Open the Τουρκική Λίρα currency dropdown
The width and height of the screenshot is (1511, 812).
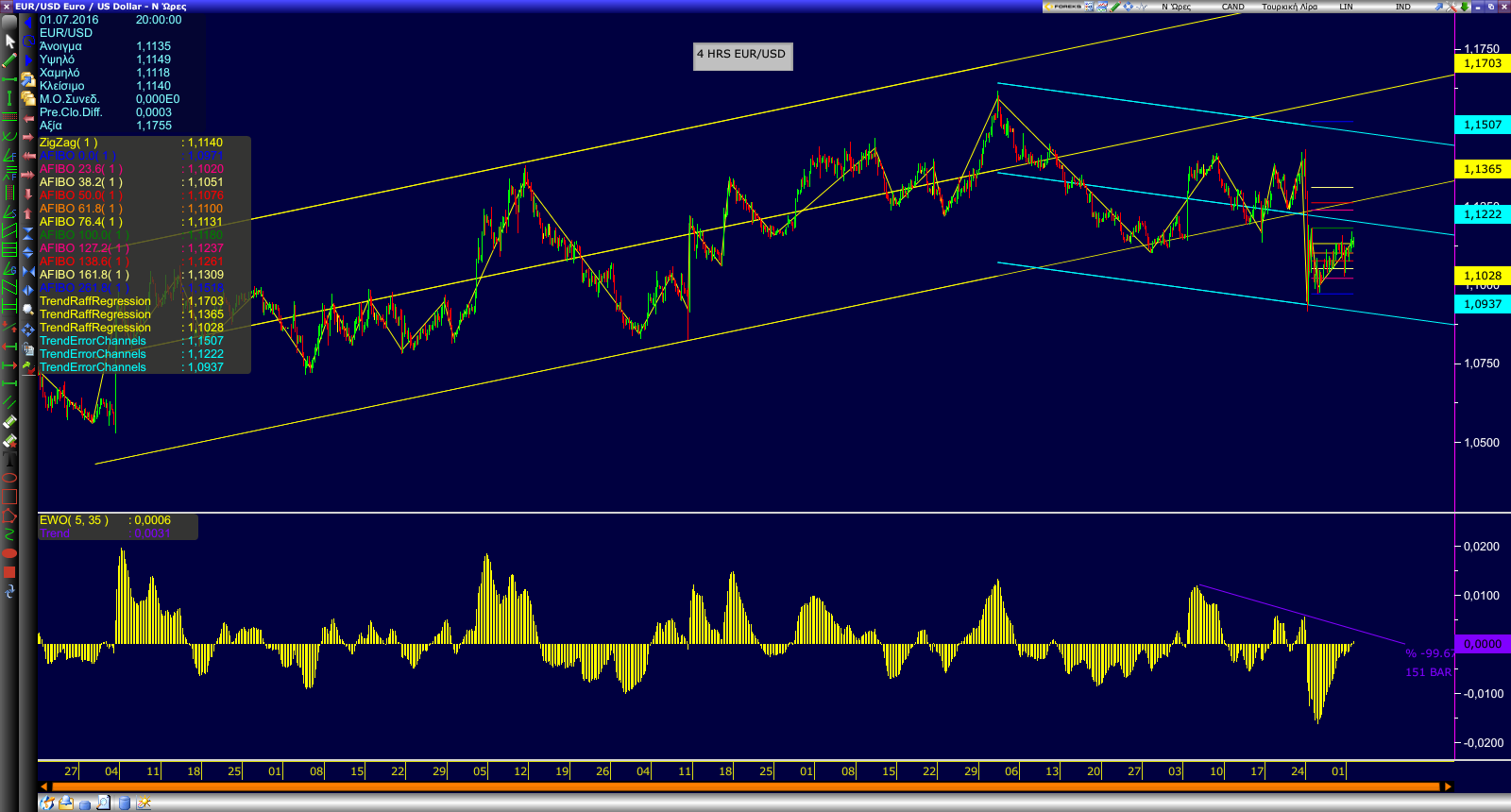coord(1289,7)
